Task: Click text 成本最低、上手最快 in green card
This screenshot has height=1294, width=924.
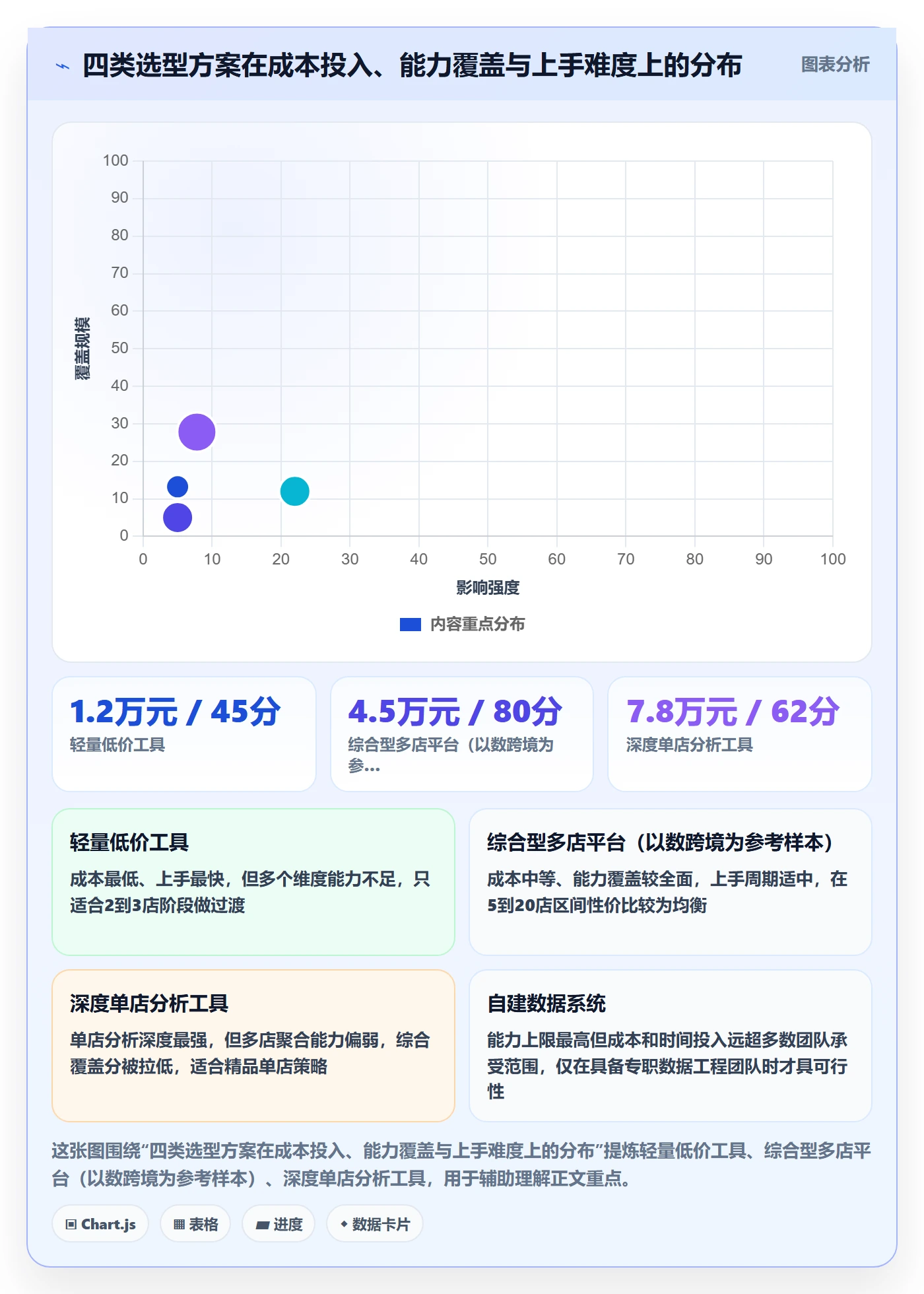Action: pos(147,879)
